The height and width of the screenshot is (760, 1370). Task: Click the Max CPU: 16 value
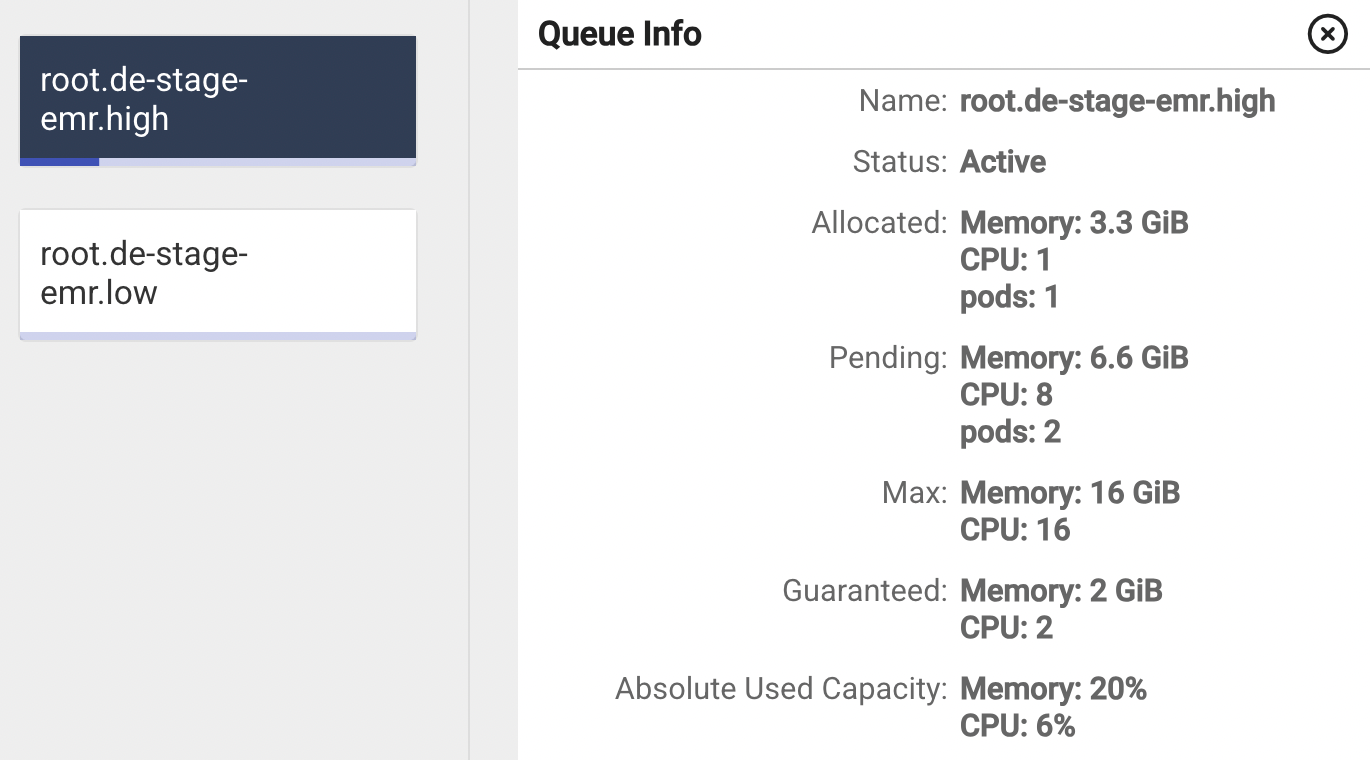tap(1015, 530)
